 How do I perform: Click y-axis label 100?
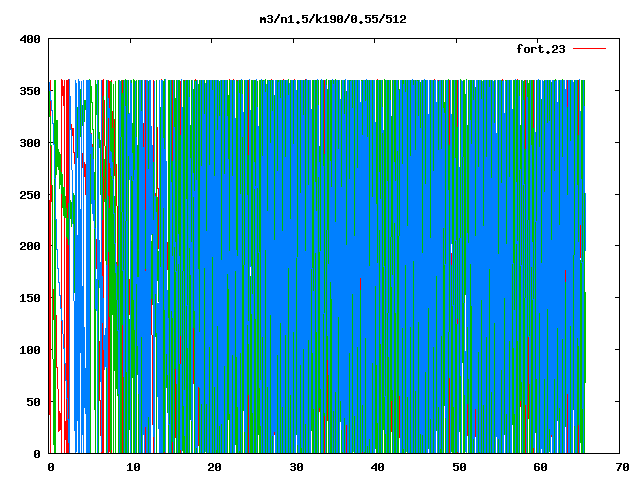click(x=30, y=350)
